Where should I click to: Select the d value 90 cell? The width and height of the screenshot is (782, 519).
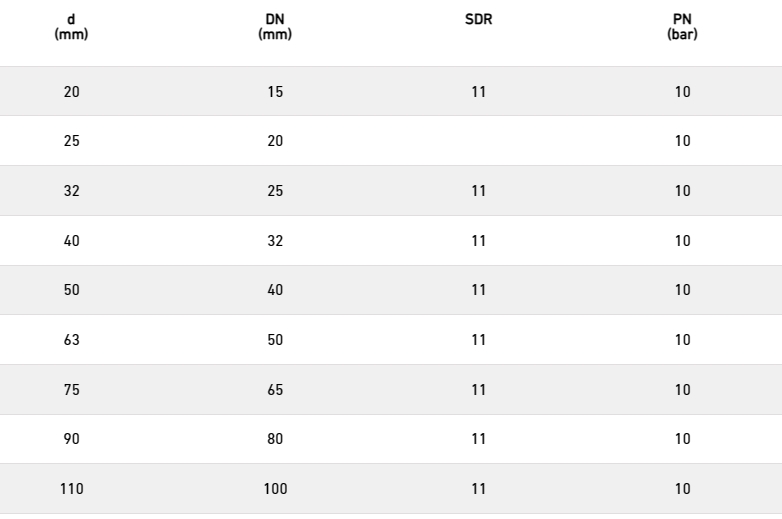coord(71,439)
